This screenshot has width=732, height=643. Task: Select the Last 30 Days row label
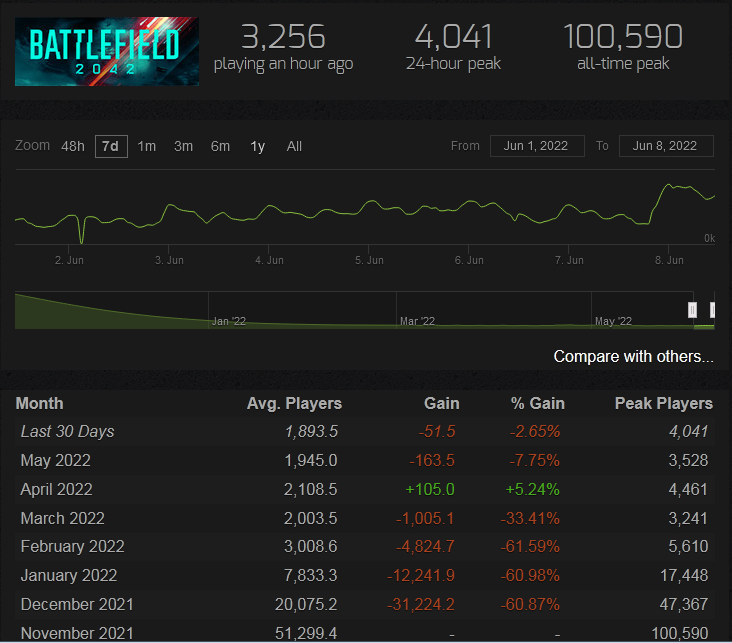(x=68, y=431)
